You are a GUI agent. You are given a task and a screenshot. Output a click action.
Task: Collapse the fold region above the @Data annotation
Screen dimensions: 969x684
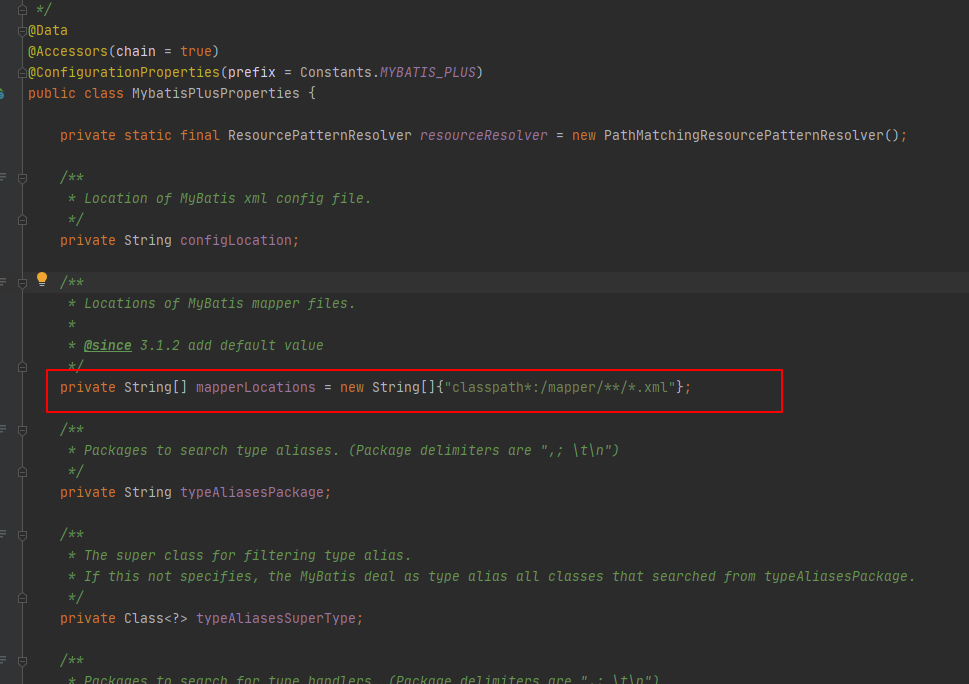coord(22,9)
